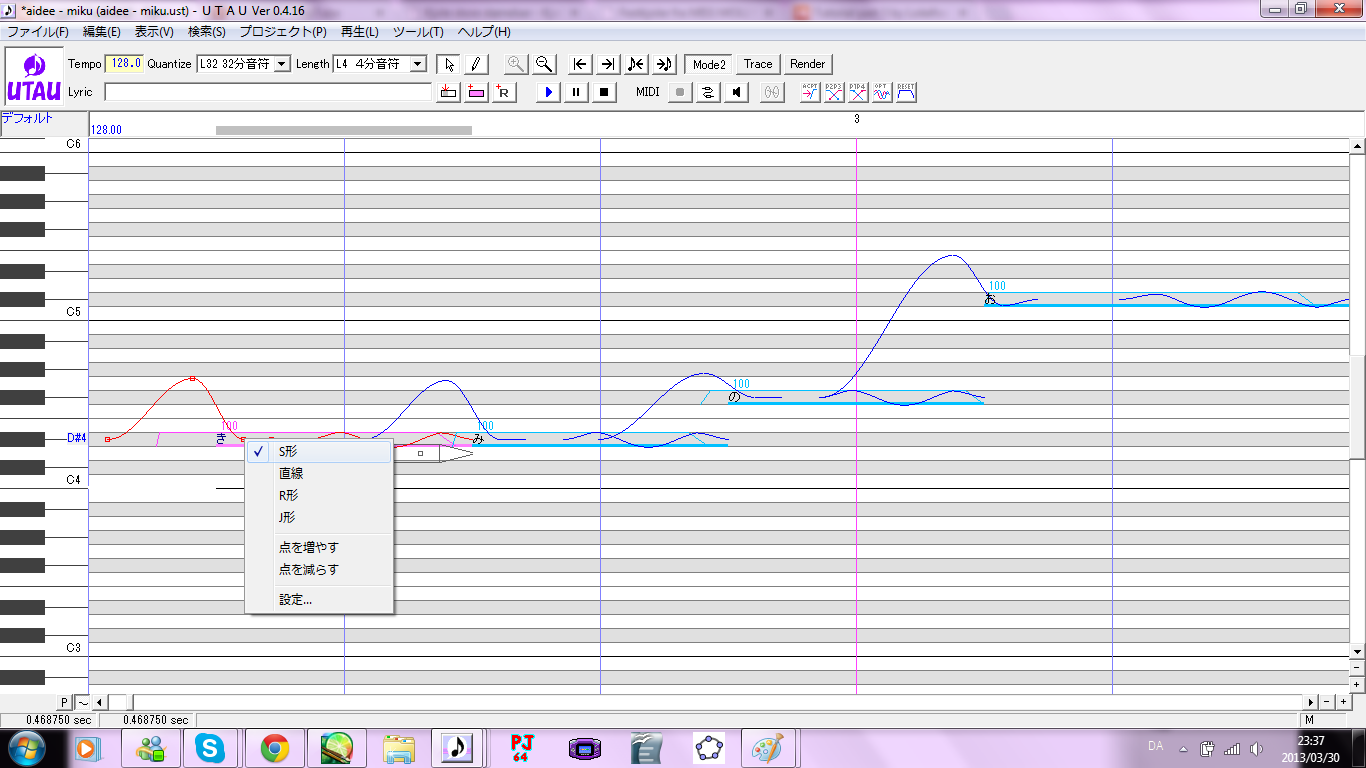Switch to the arrow selection tool
1366x768 pixels.
pyautogui.click(x=448, y=63)
